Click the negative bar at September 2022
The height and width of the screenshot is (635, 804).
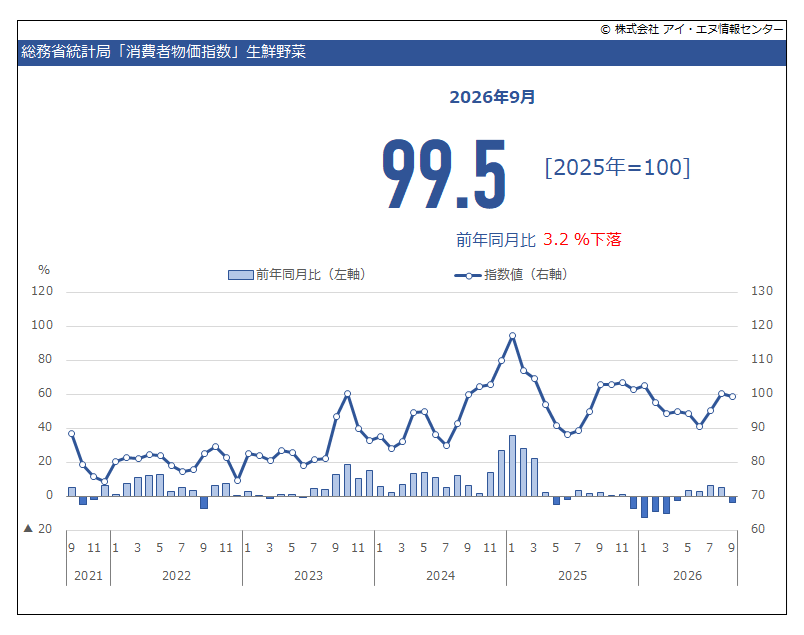[204, 502]
